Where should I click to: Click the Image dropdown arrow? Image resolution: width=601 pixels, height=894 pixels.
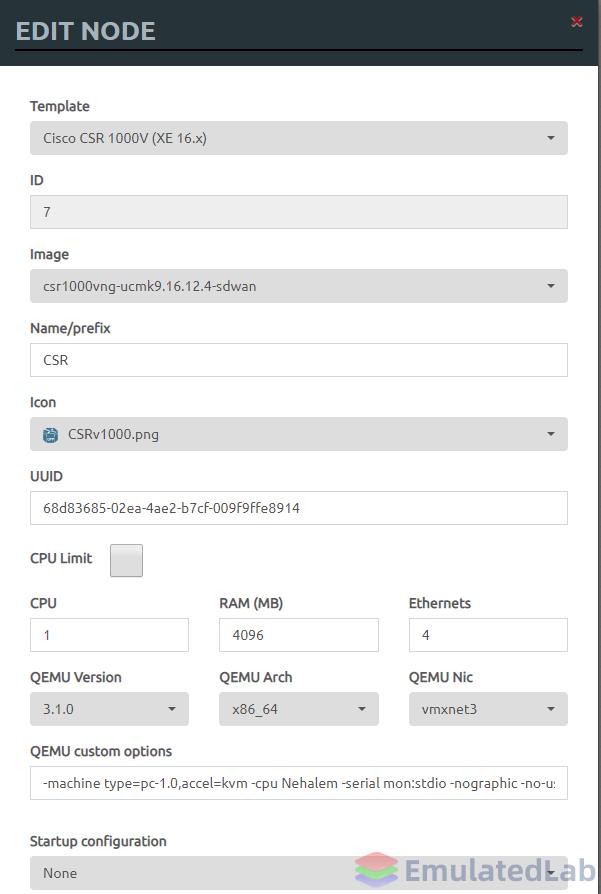point(551,286)
